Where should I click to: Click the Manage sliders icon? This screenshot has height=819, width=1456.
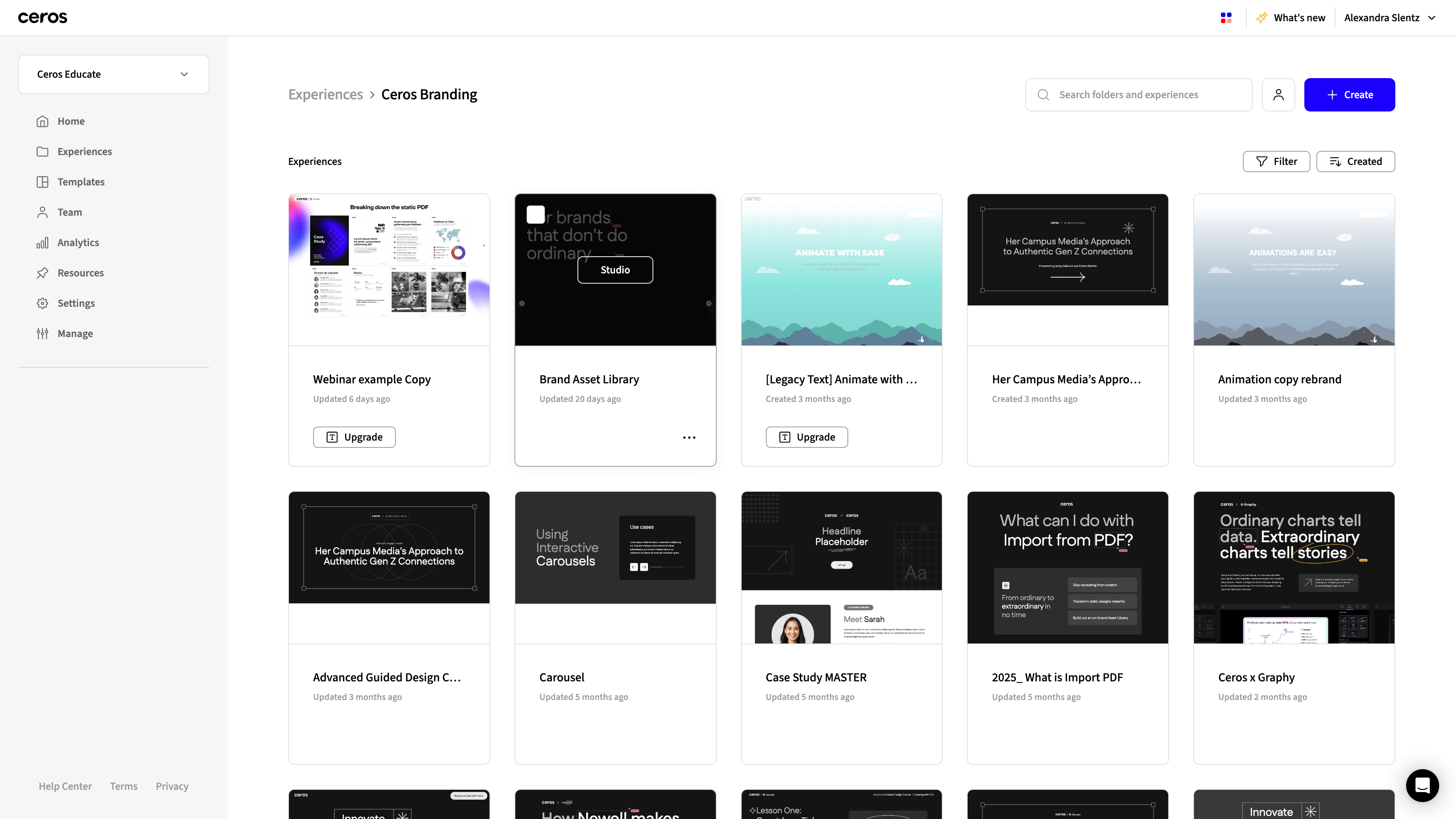42,334
